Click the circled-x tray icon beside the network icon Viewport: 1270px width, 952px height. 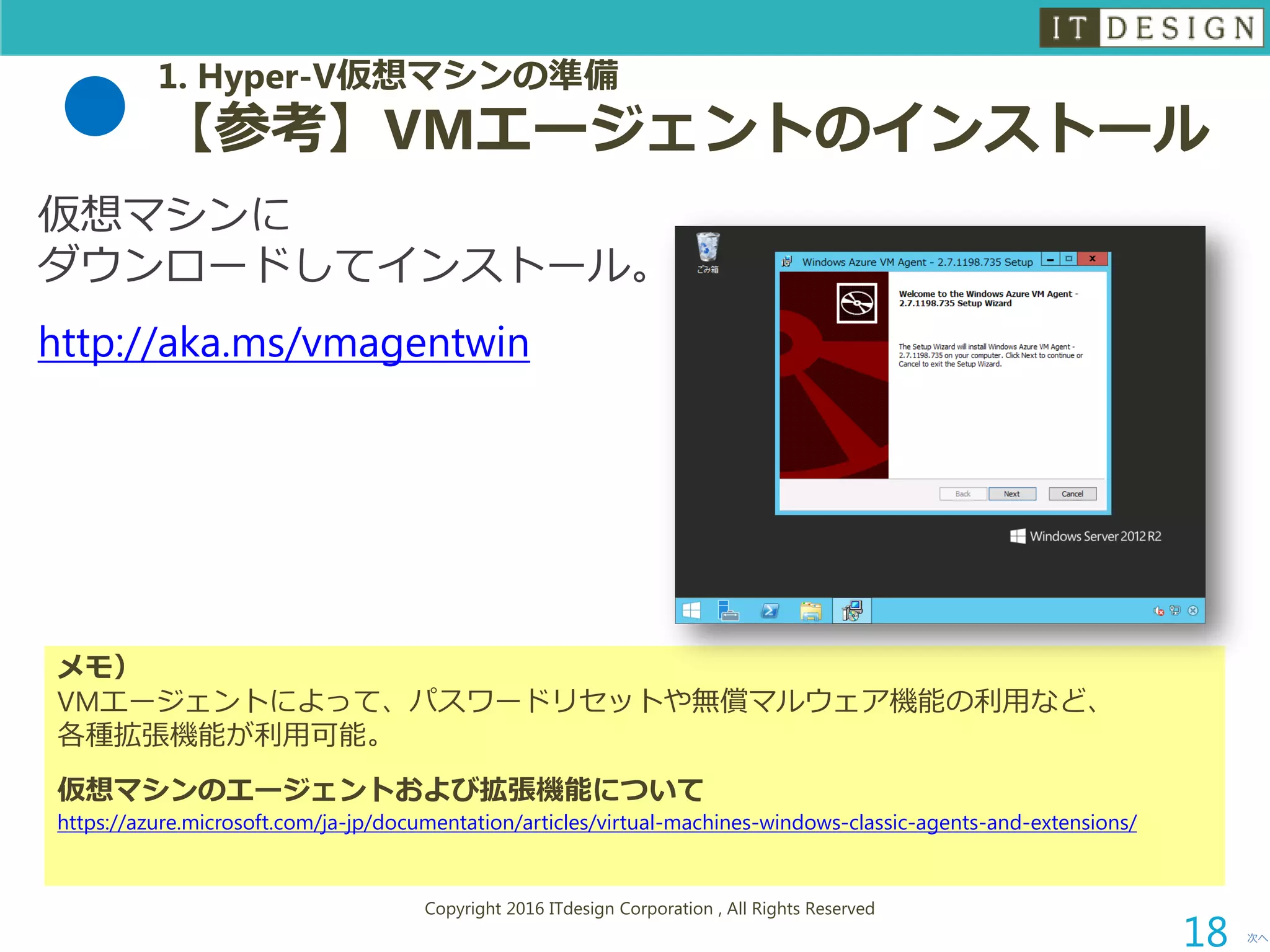pos(1193,611)
